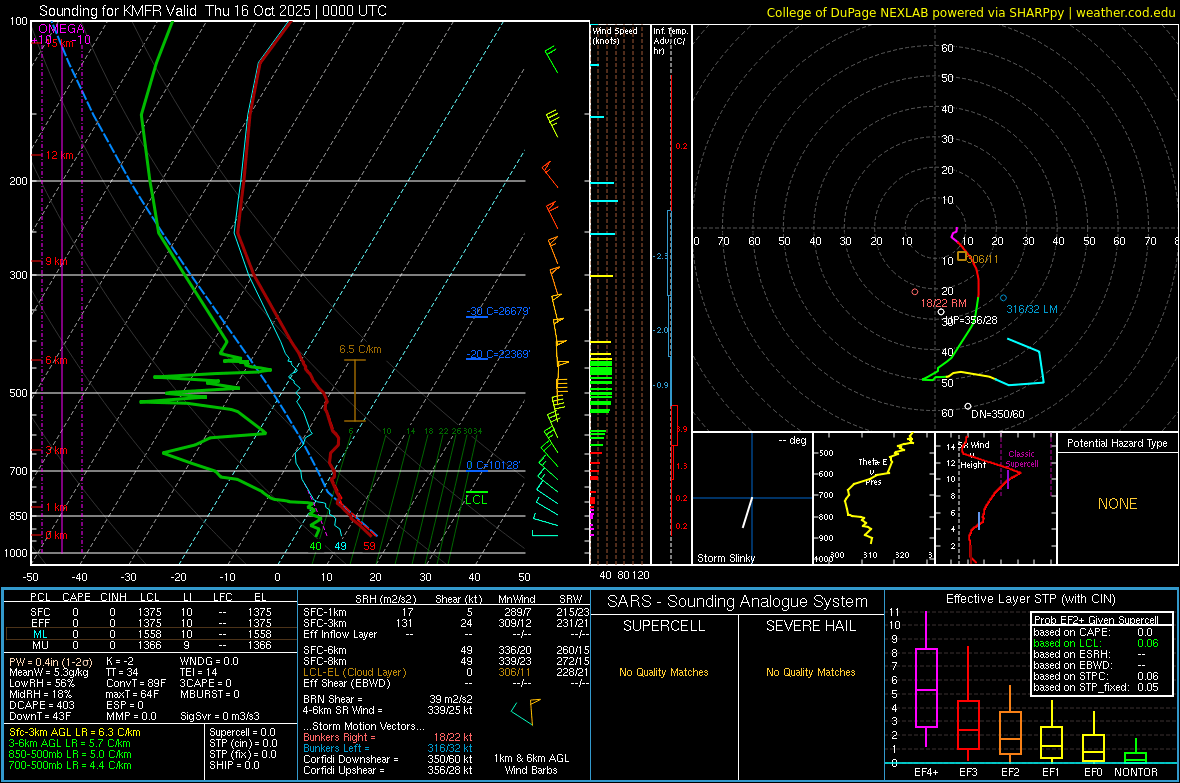Click the red surface temperature value 59

coord(370,546)
